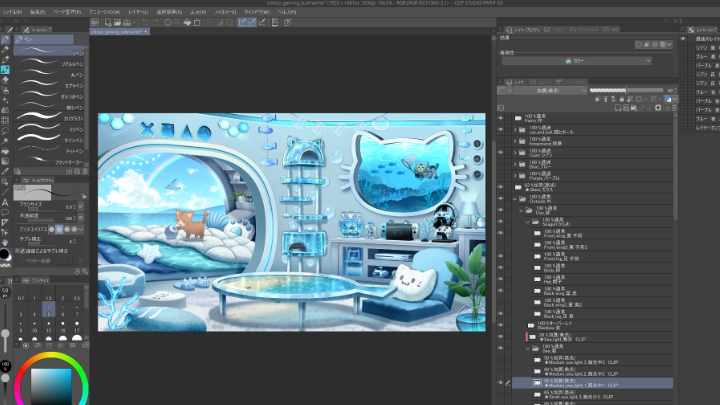
Task: Hide the Glass layer
Action: (501, 187)
